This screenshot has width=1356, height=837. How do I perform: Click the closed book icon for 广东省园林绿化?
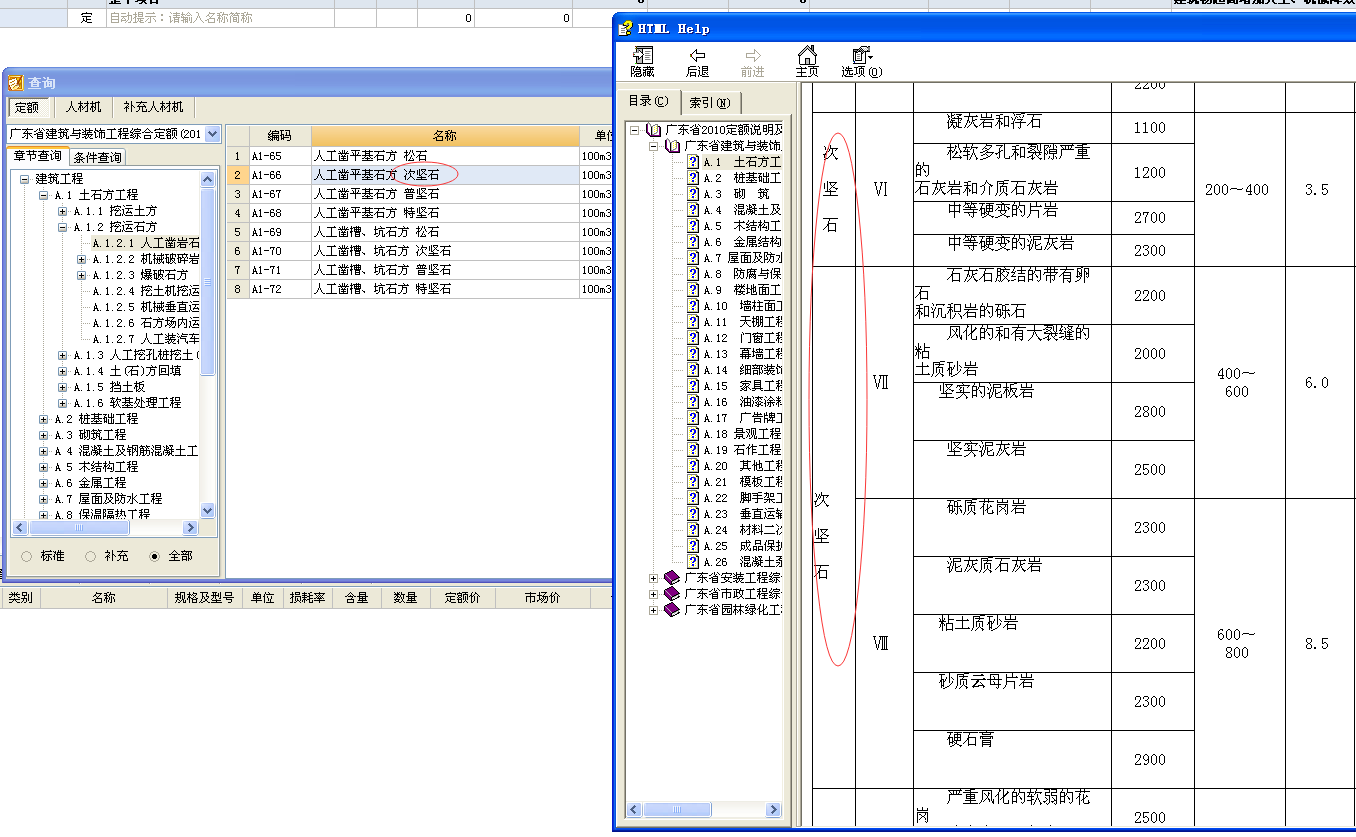pyautogui.click(x=672, y=610)
